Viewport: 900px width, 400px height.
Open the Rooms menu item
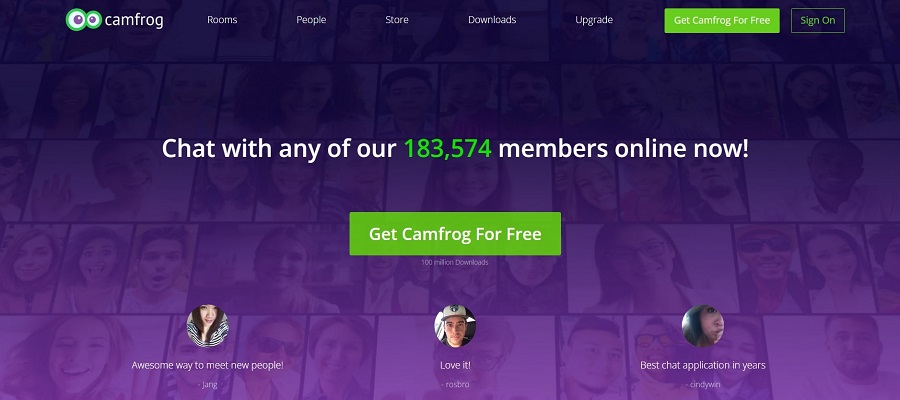point(222,20)
